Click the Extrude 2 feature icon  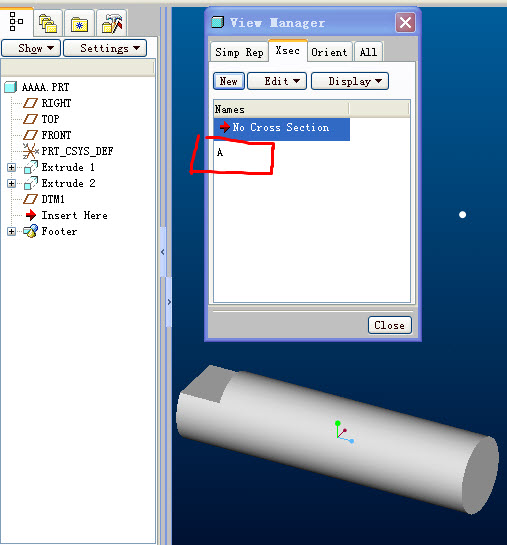(x=31, y=183)
